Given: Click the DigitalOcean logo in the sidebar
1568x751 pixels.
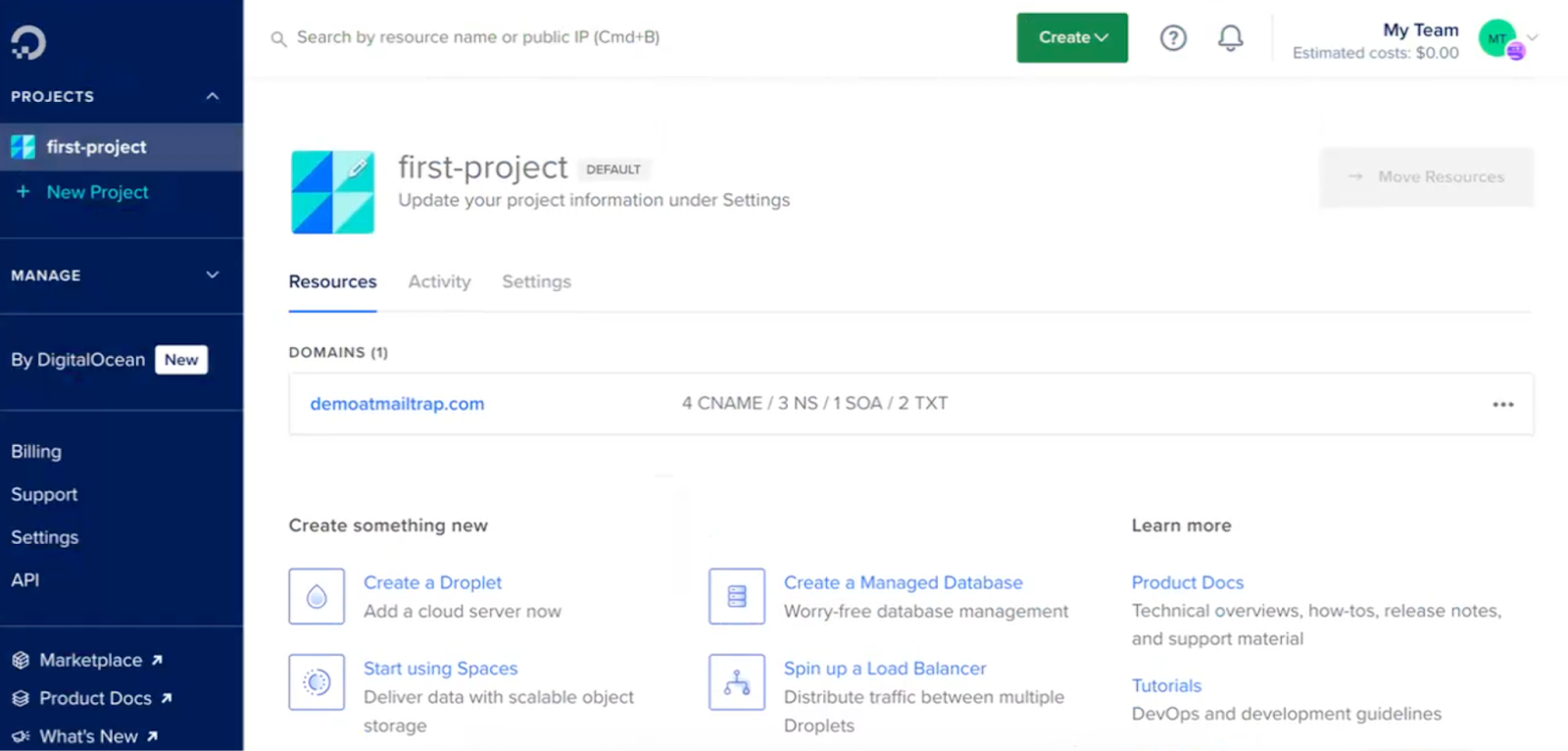Looking at the screenshot, I should click(28, 42).
